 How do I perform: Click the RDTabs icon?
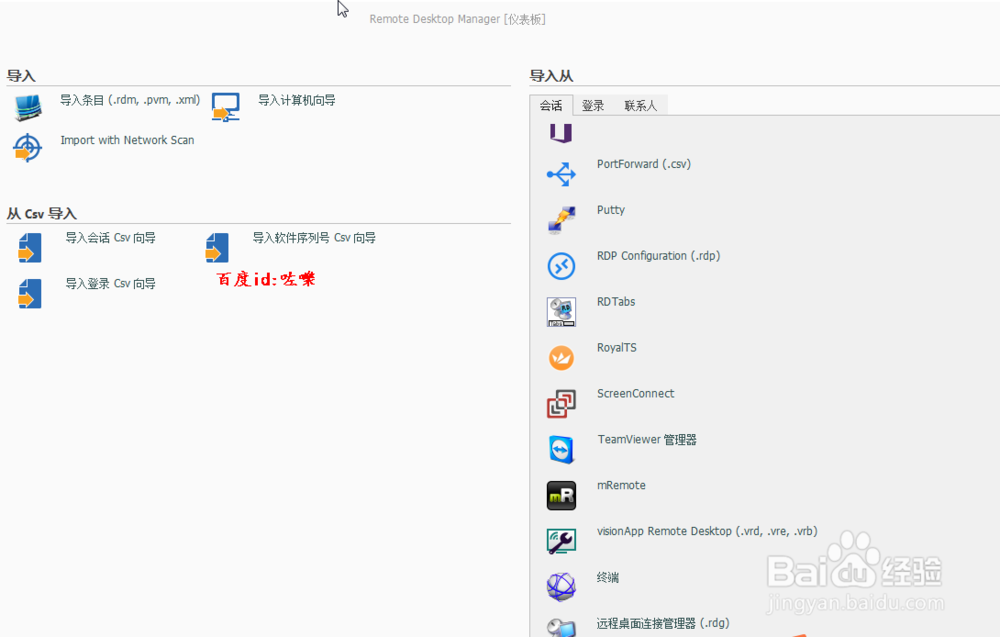pos(561,312)
